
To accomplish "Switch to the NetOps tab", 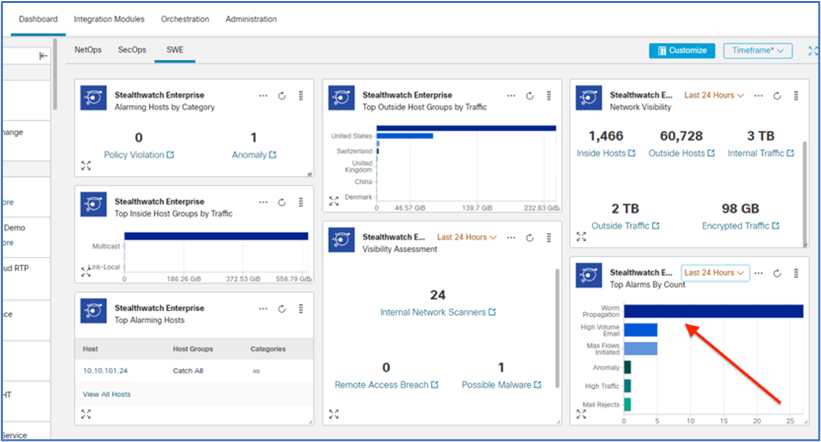I will tap(88, 50).
